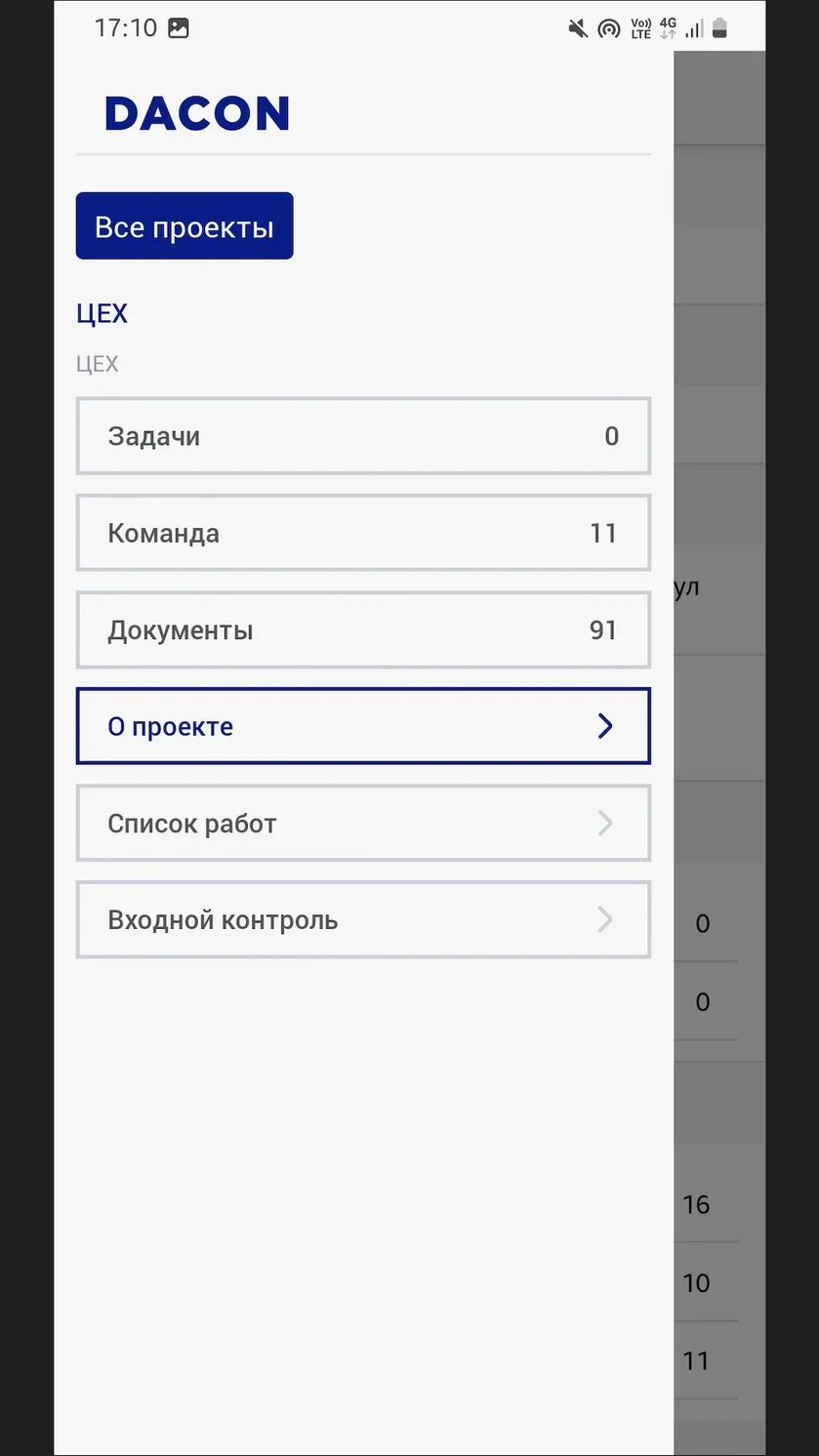Viewport: 819px width, 1456px height.
Task: Click the Входной контроль chevron arrow
Action: [x=605, y=919]
